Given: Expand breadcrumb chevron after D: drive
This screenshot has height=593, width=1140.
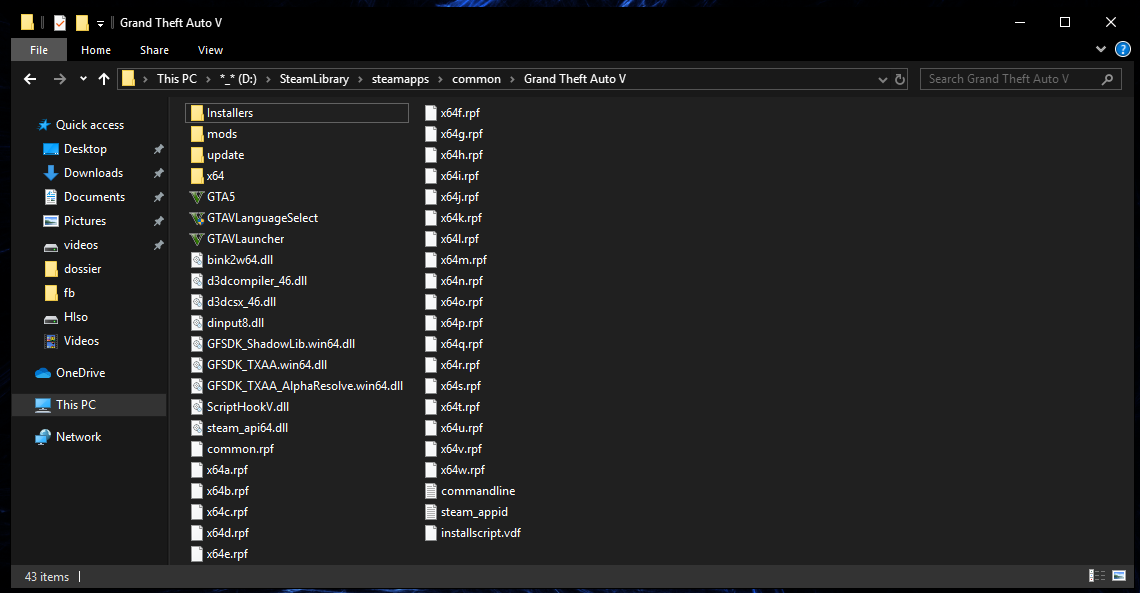Looking at the screenshot, I should click(x=268, y=79).
